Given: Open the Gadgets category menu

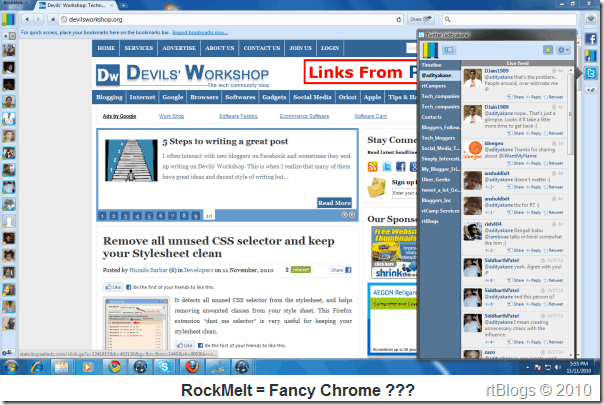Looking at the screenshot, I should point(274,97).
